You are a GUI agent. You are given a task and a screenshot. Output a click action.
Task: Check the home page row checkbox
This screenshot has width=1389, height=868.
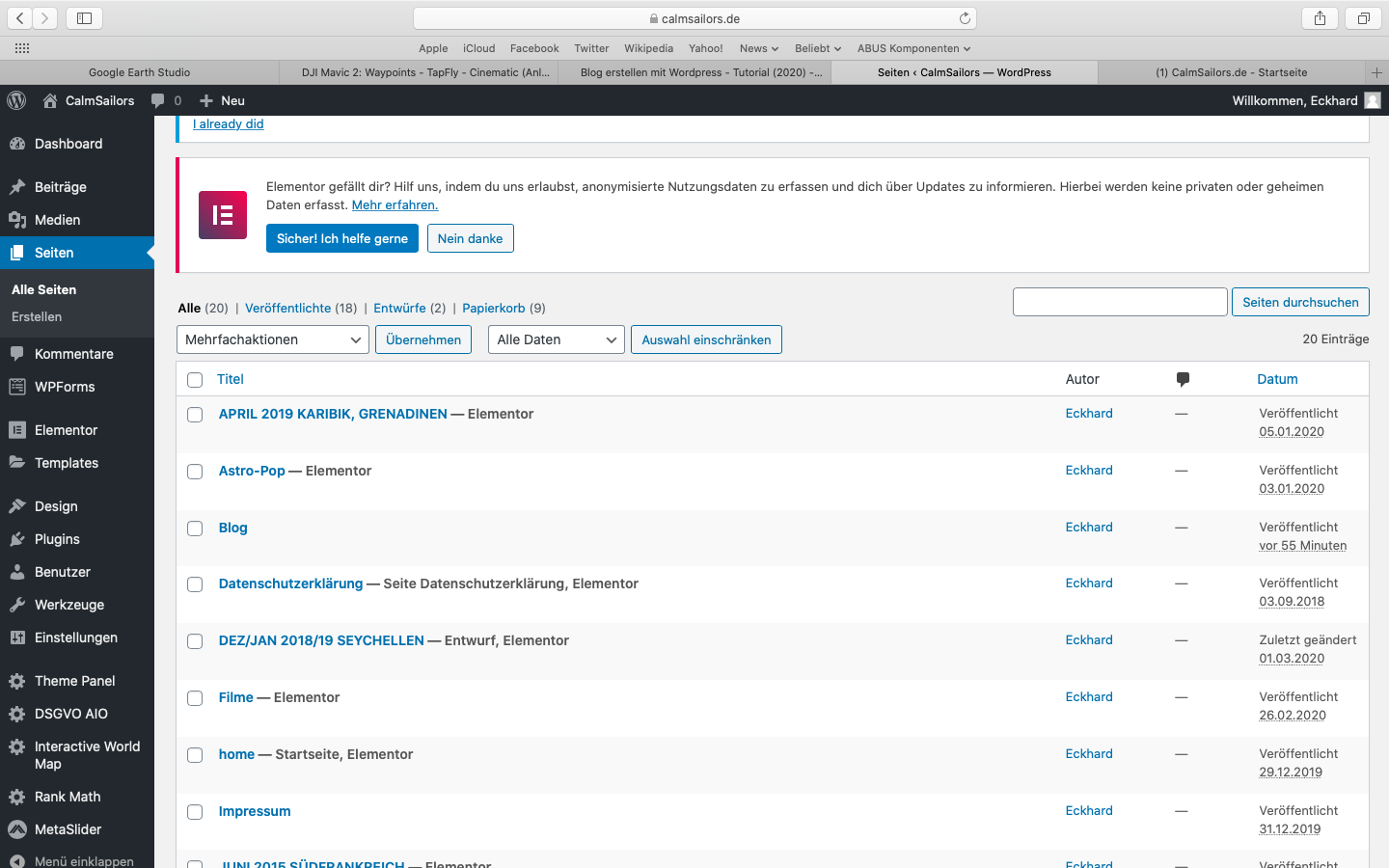pyautogui.click(x=195, y=755)
